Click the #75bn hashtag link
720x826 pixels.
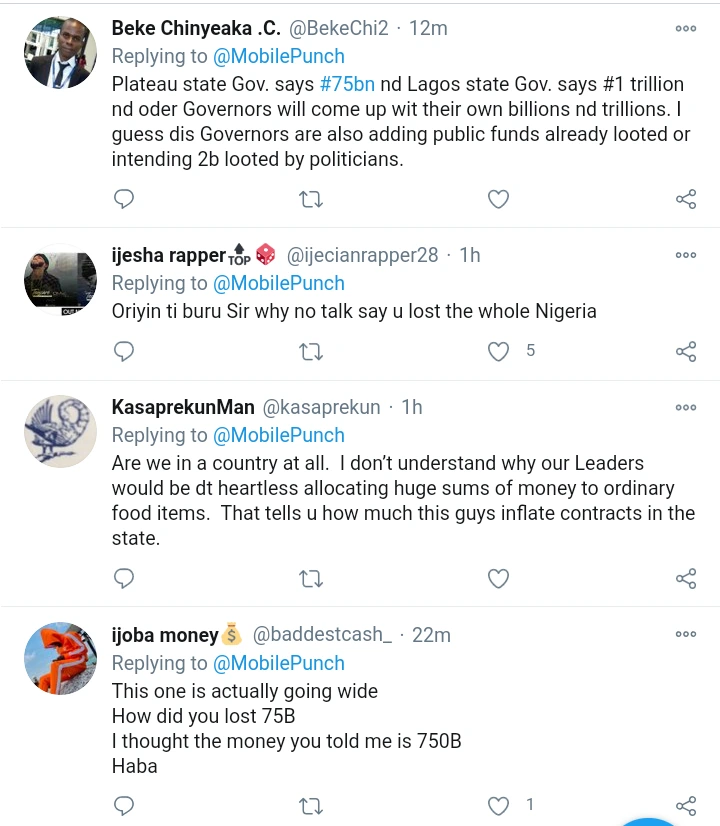click(x=347, y=84)
